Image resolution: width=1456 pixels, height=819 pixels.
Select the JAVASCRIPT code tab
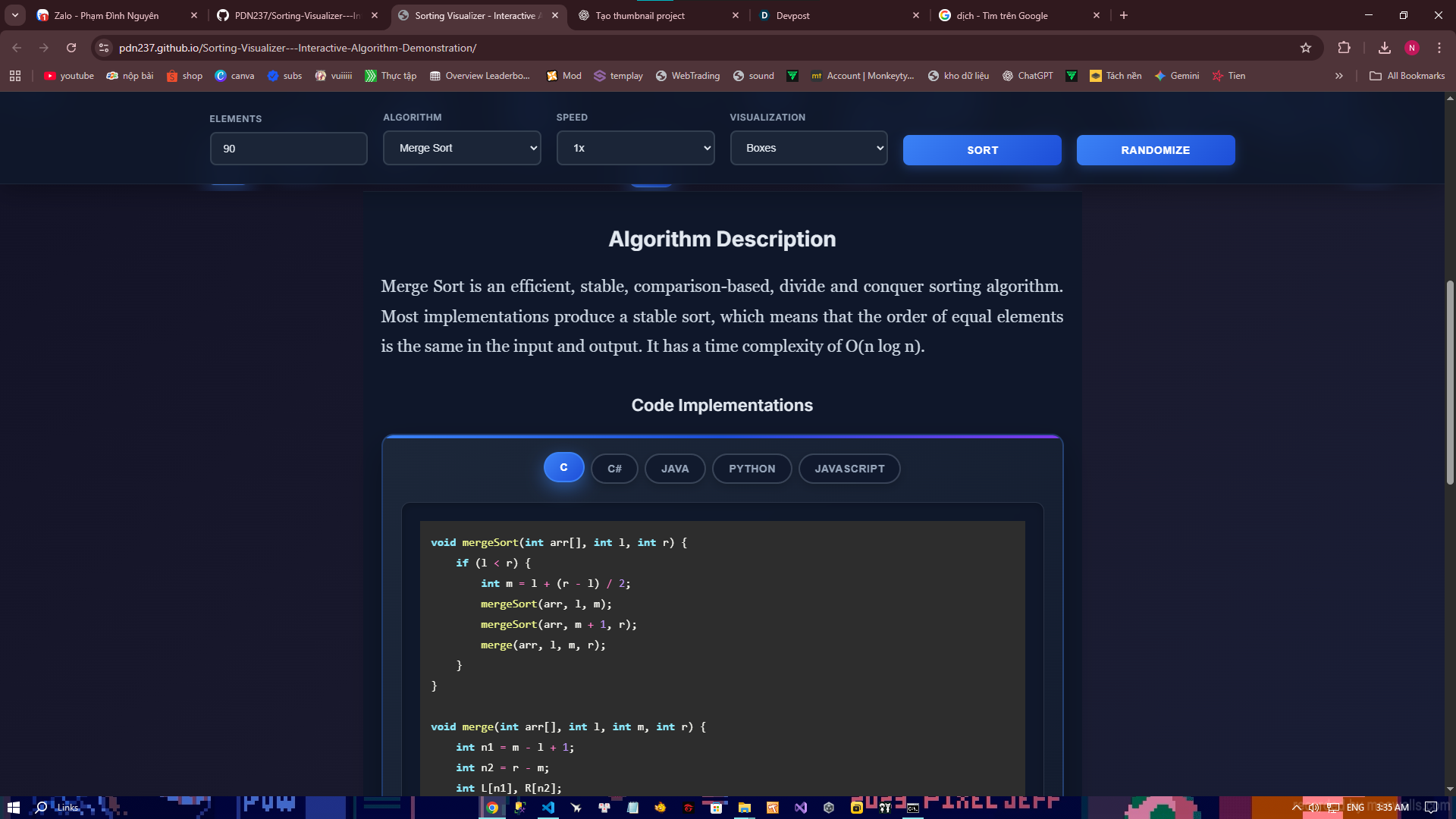(849, 469)
